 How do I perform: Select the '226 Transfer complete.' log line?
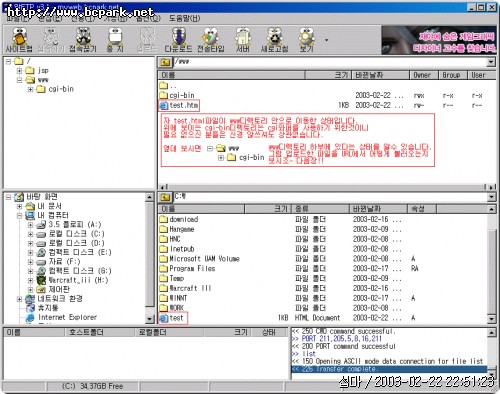pyautogui.click(x=389, y=369)
